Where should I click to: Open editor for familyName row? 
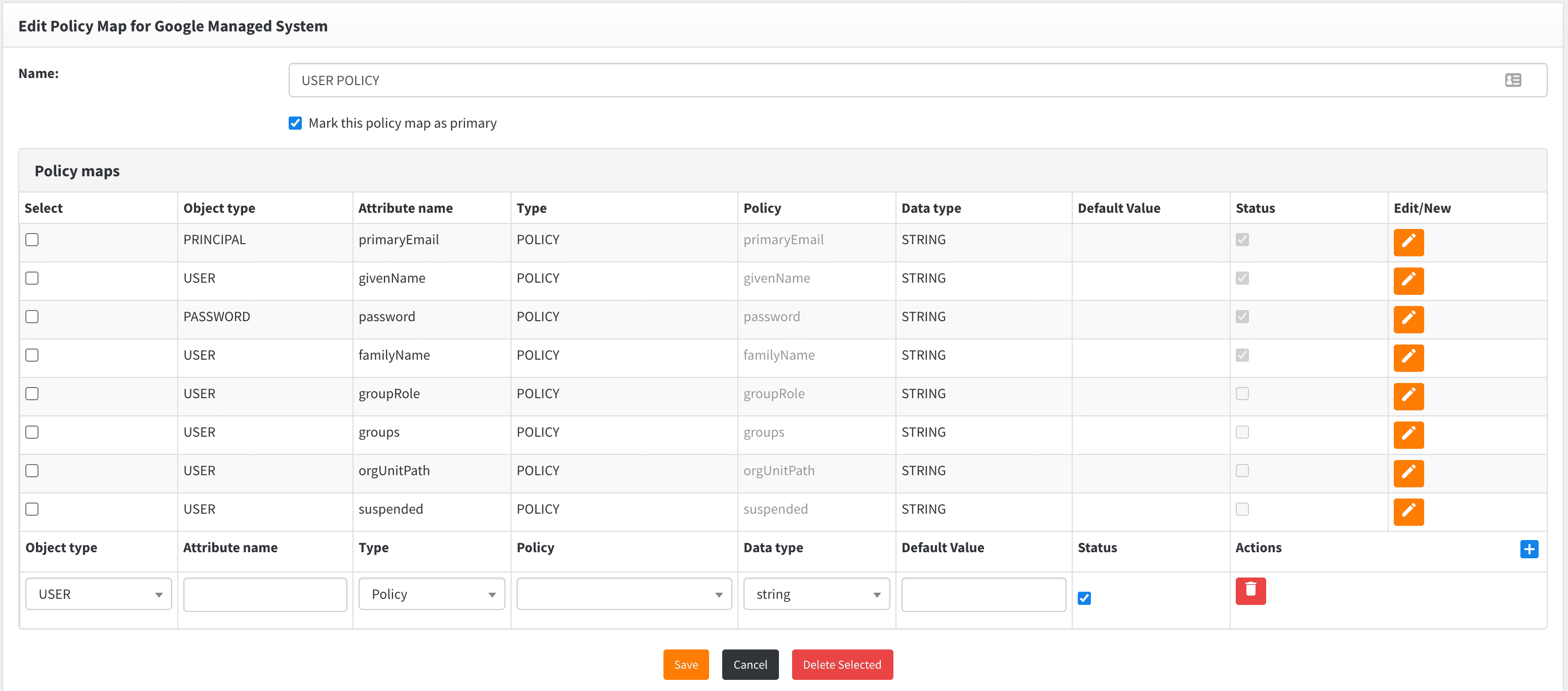[1408, 357]
